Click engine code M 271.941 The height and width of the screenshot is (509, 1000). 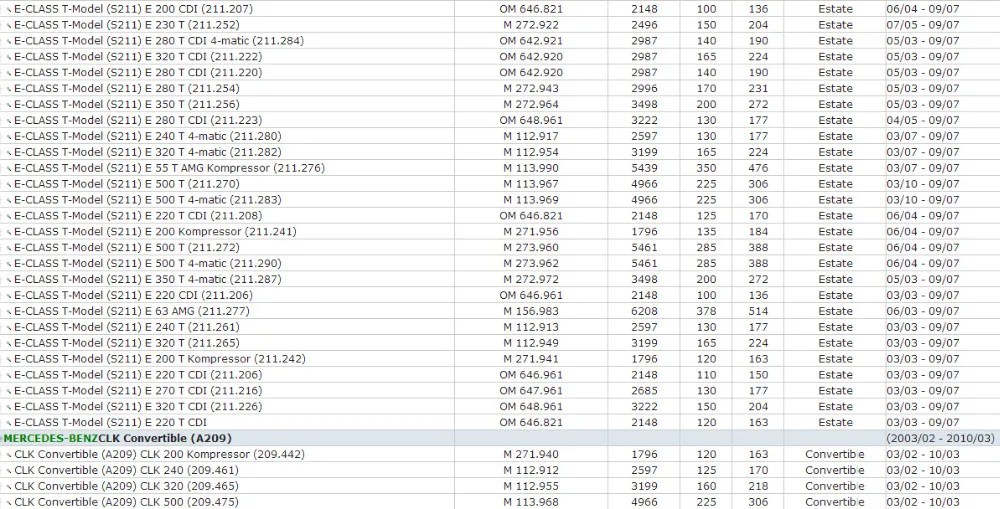tap(531, 358)
